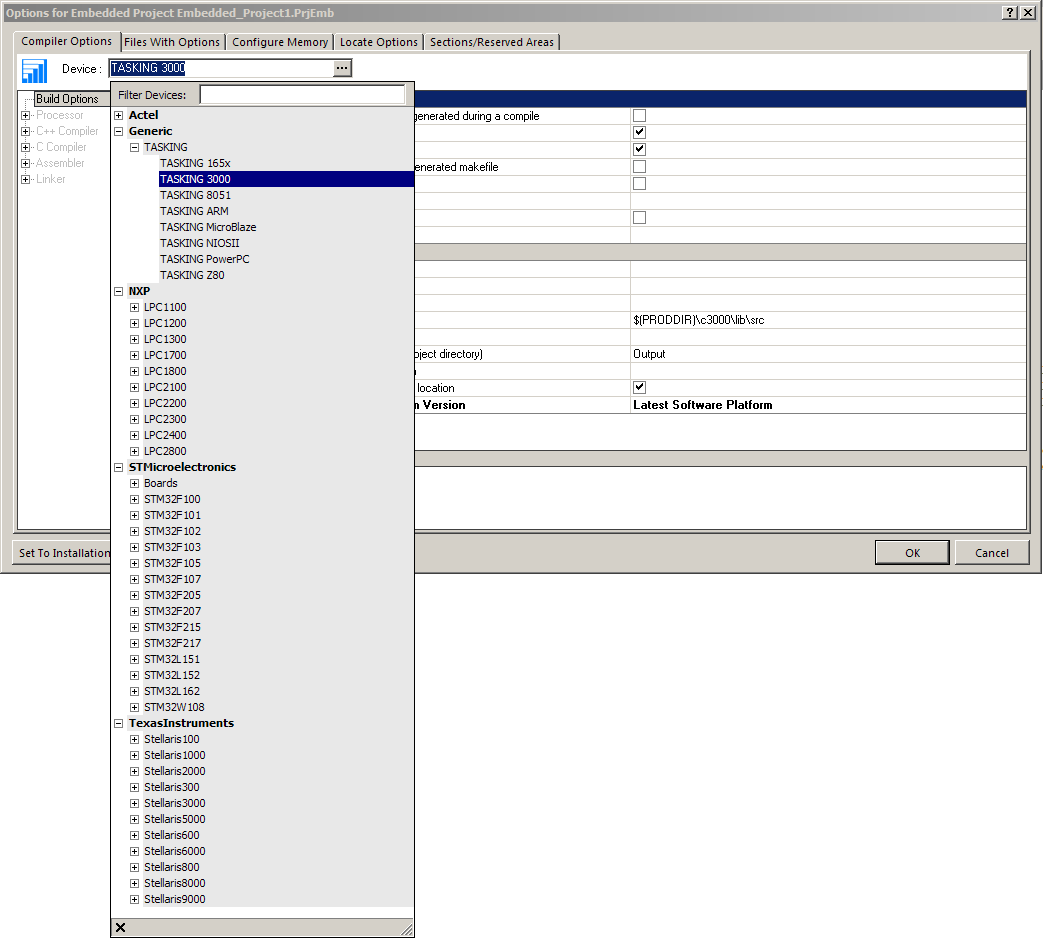Grab the dropdown resize grip corner
1043x939 pixels.
[x=406, y=929]
